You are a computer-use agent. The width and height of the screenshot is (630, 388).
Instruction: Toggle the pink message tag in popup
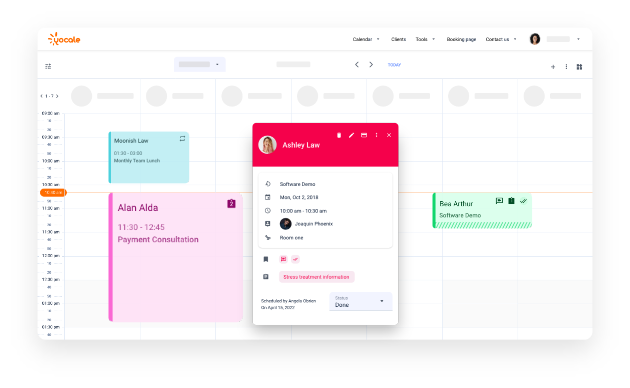[283, 259]
